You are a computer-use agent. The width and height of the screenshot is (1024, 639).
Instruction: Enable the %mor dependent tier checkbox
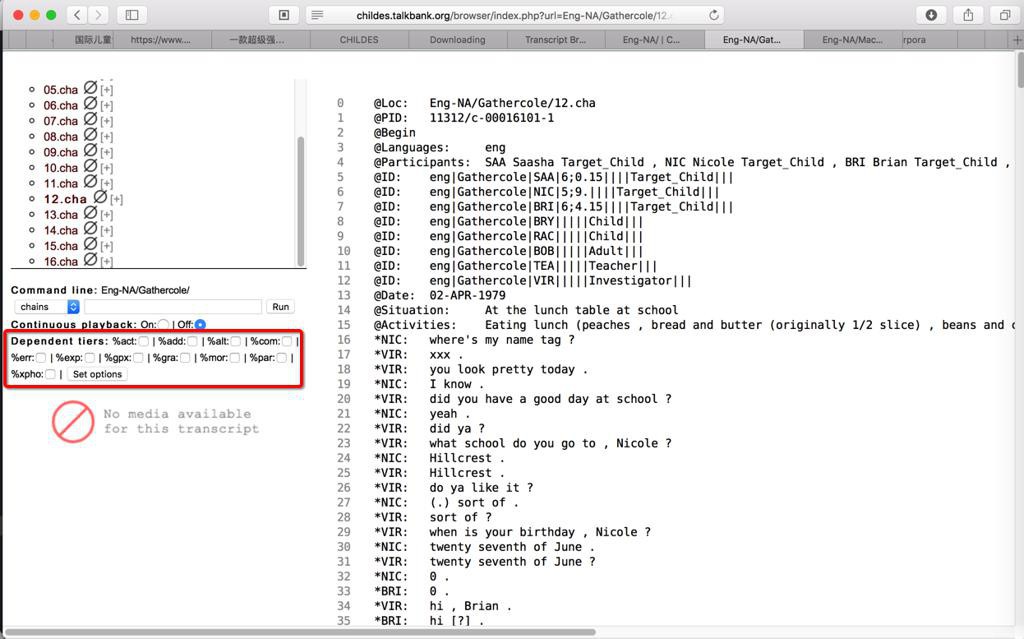[235, 357]
